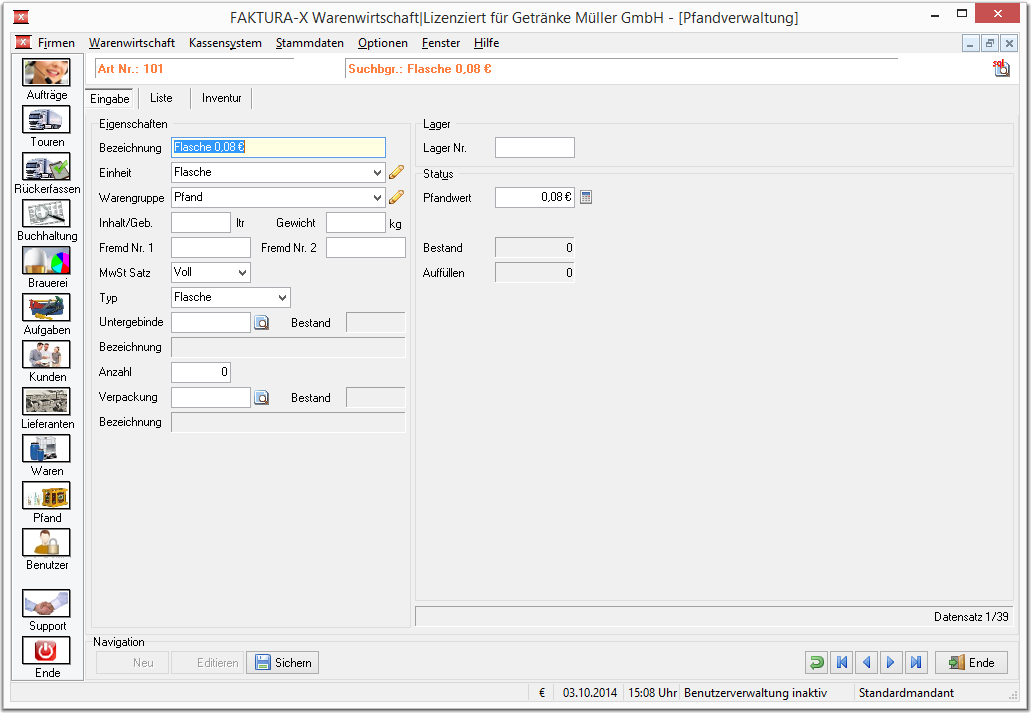Open the Optionen menu

pos(383,43)
